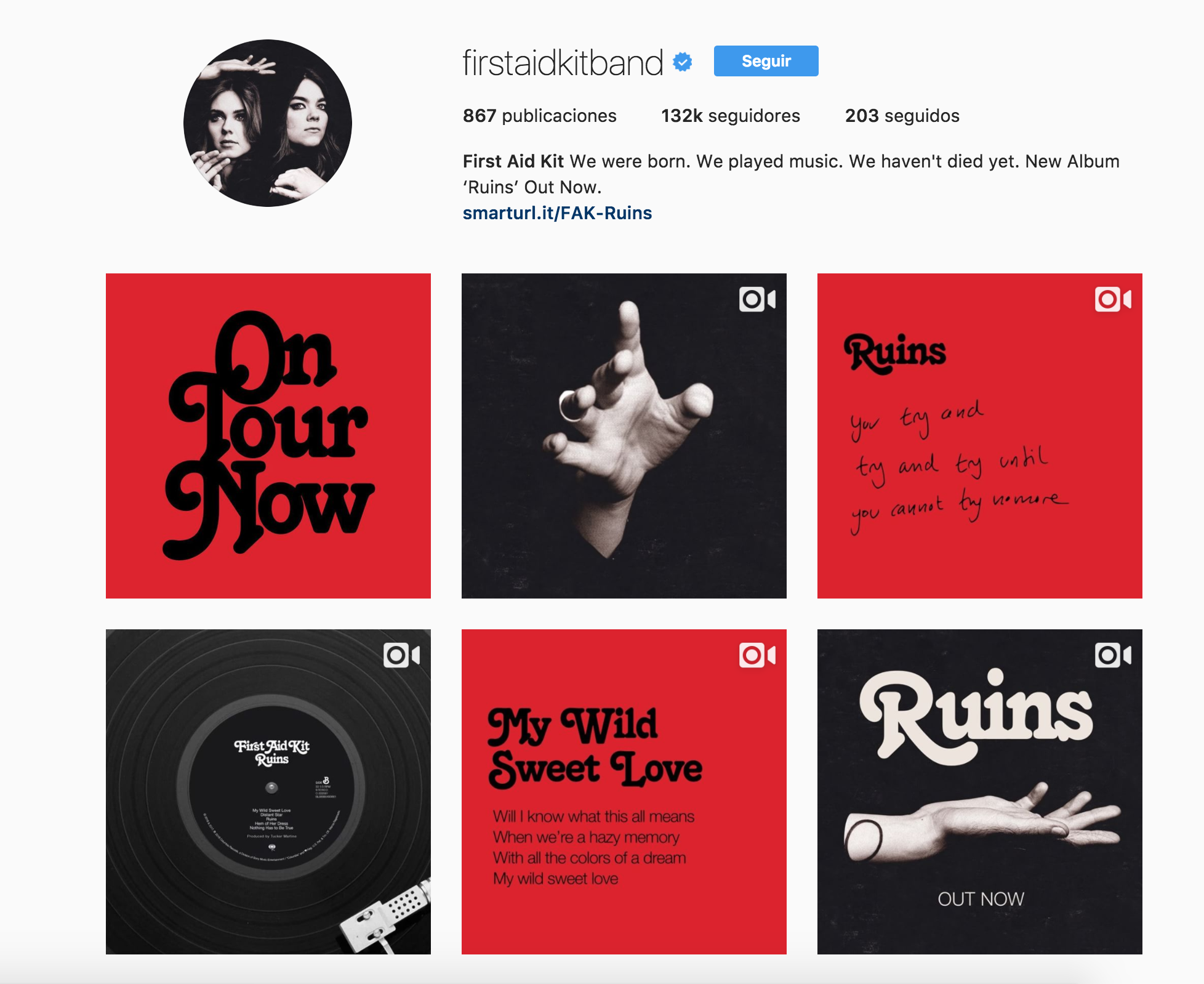
Task: Open the band's circular profile picture
Action: coord(268,123)
